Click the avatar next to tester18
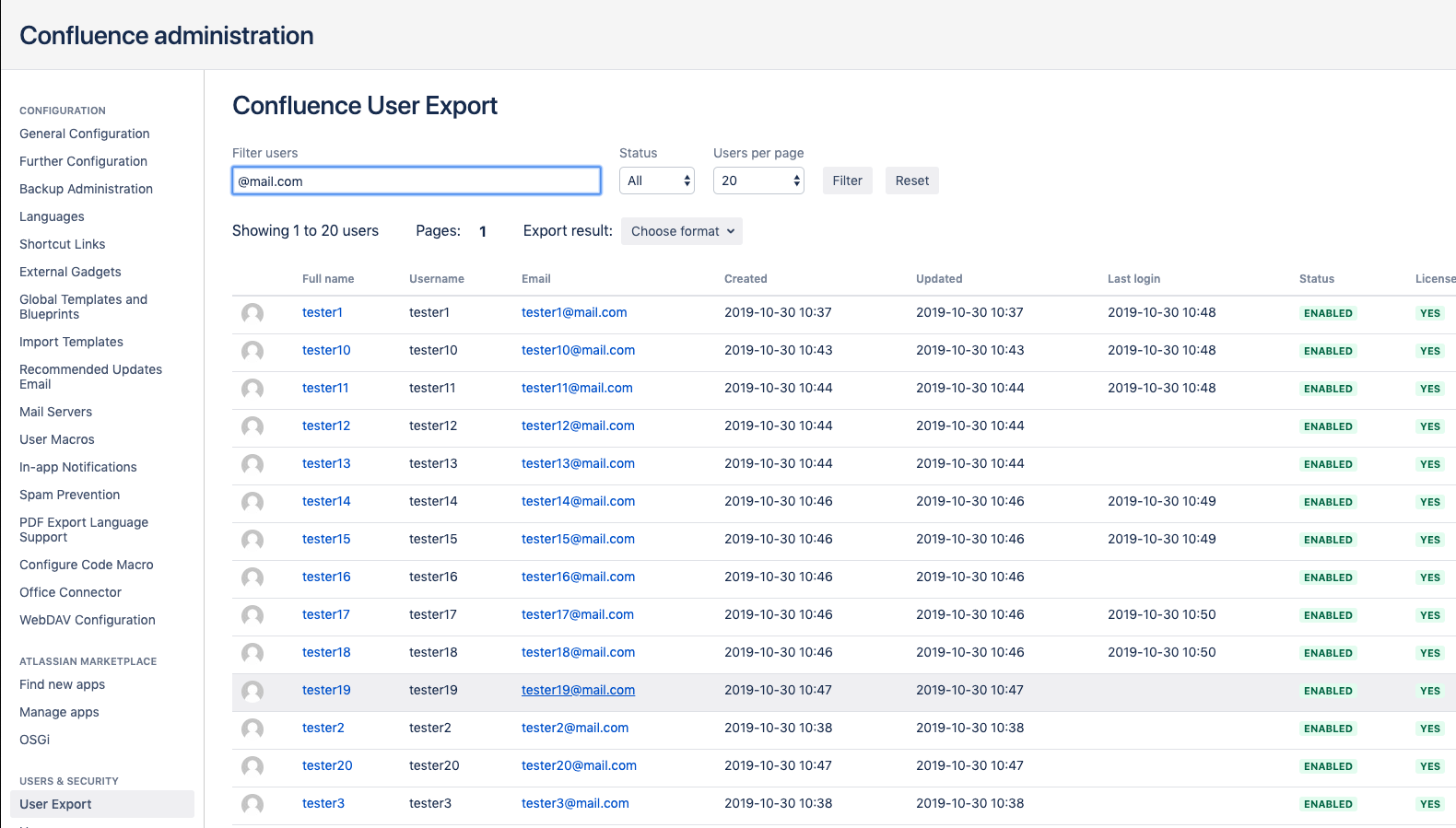The height and width of the screenshot is (828, 1456). click(x=252, y=653)
